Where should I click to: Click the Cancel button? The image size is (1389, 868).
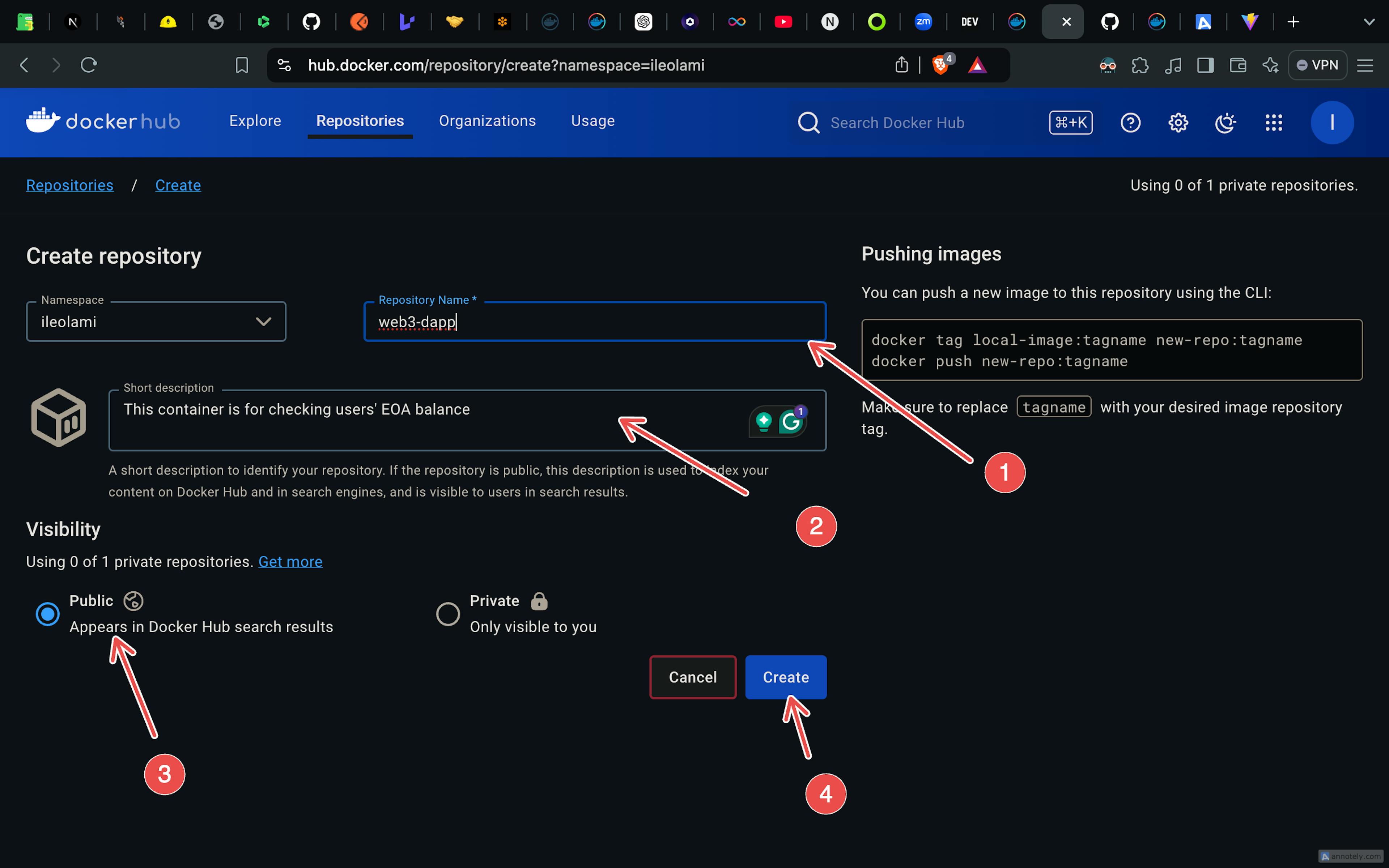coord(693,677)
